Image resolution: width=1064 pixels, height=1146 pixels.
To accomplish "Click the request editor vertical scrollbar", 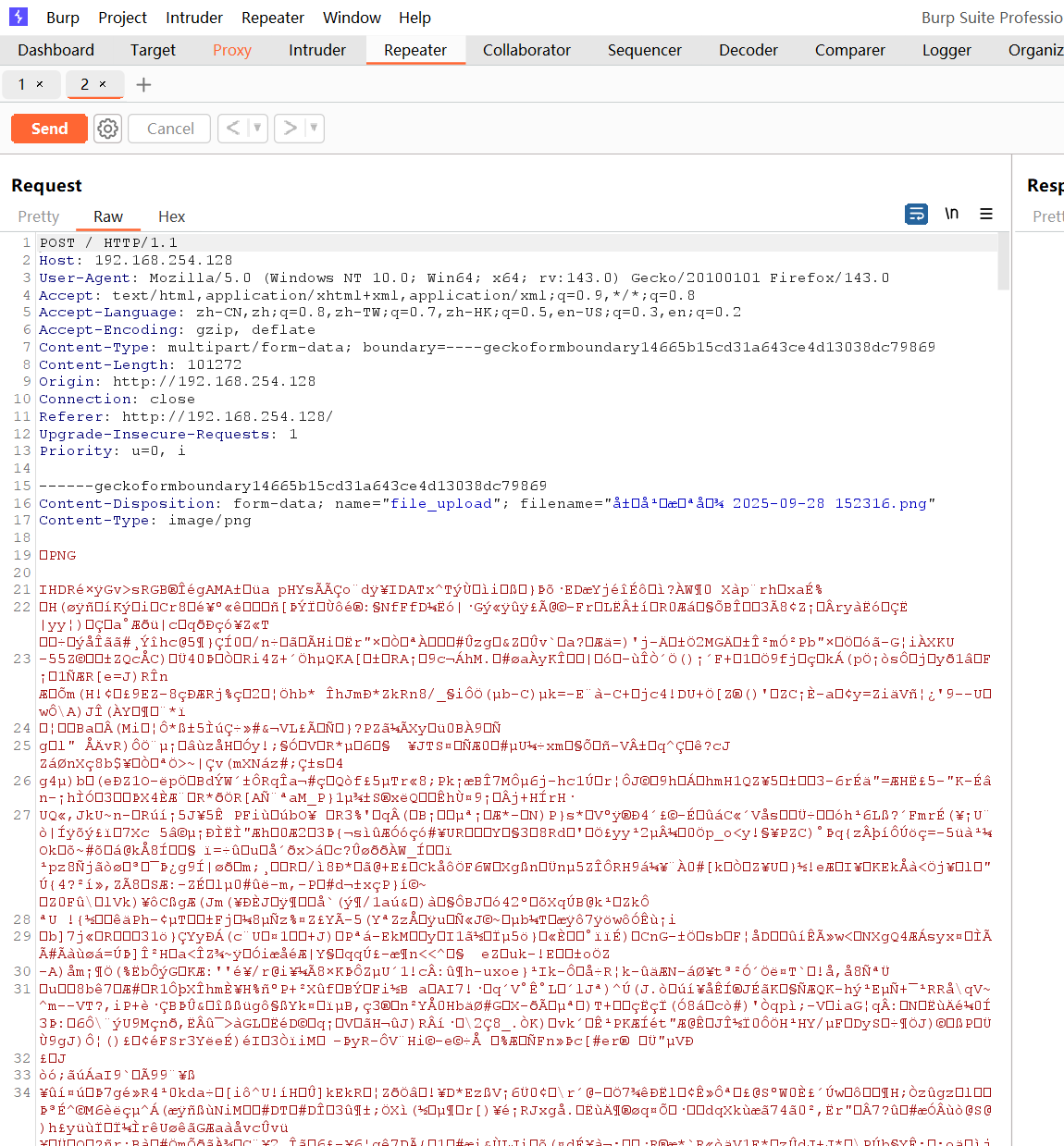I will click(x=1003, y=262).
